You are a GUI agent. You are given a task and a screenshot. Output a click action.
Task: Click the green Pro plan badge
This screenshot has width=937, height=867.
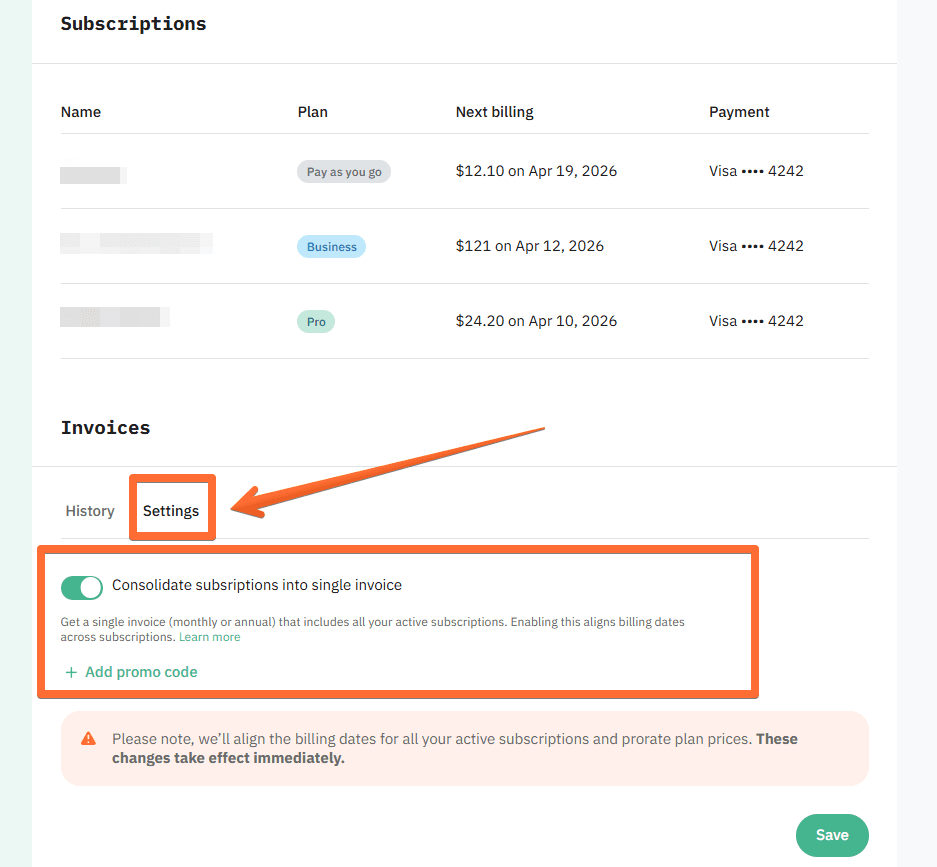(x=316, y=322)
